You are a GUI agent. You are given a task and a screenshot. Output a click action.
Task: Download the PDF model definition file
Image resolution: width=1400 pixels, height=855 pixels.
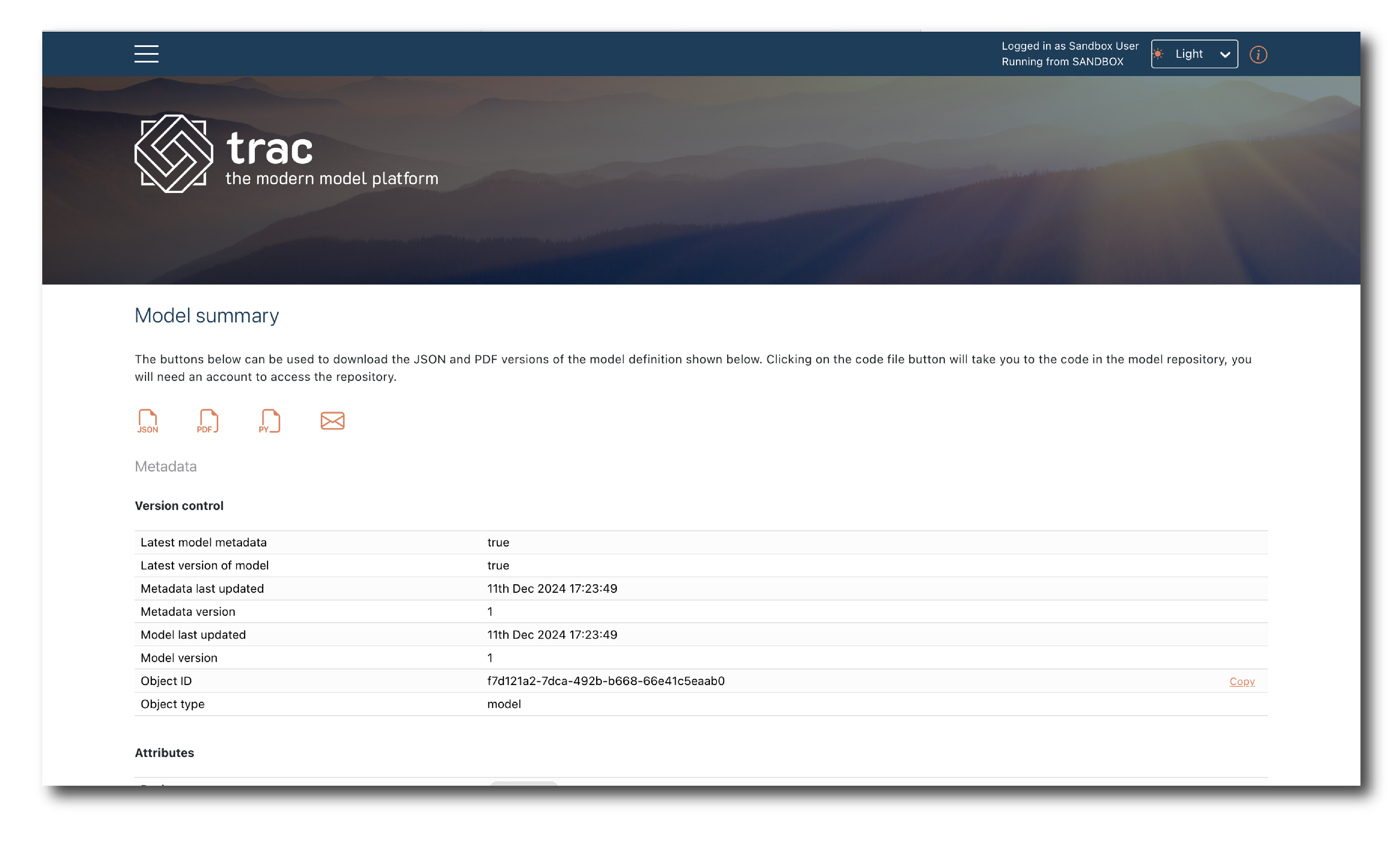pyautogui.click(x=208, y=421)
